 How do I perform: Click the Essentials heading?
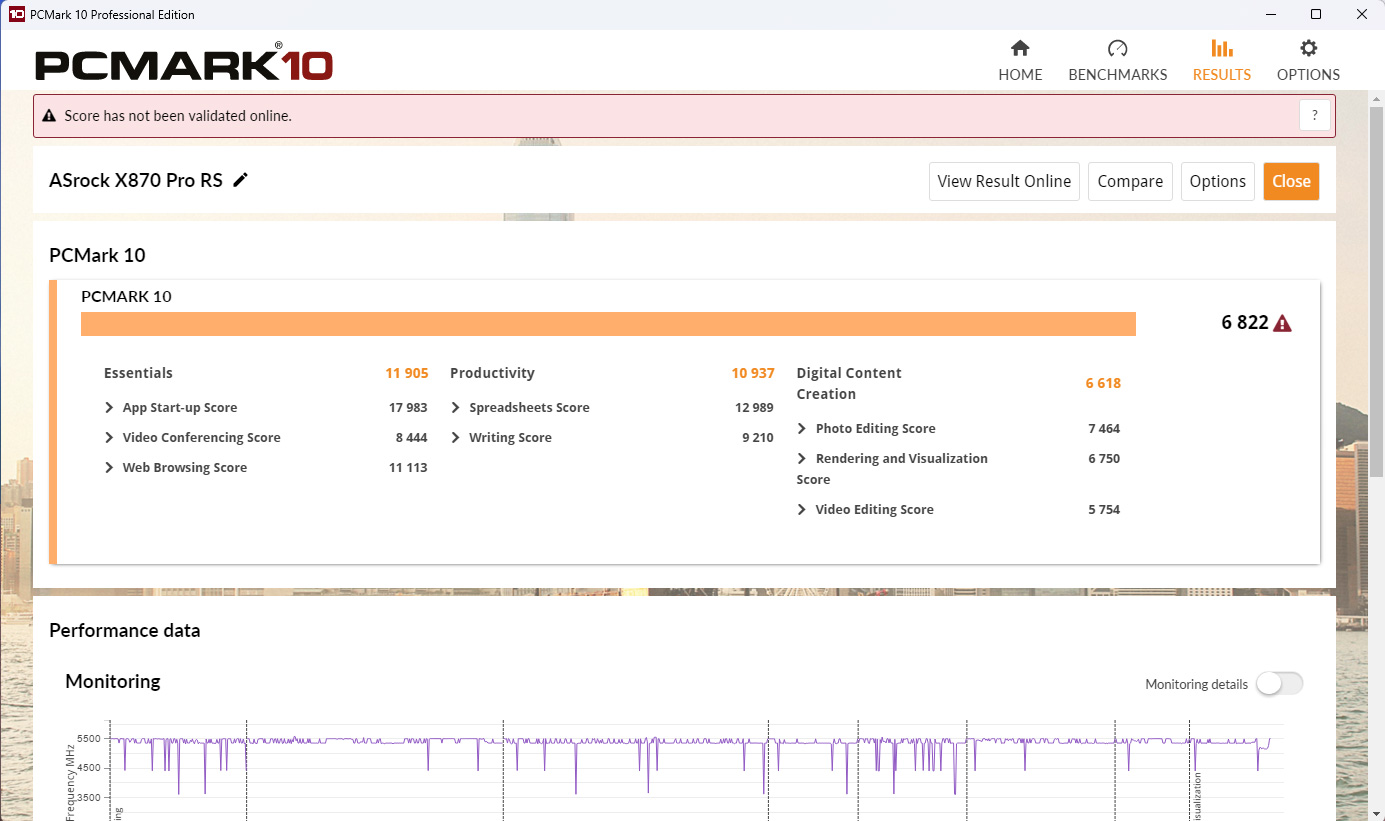[138, 373]
